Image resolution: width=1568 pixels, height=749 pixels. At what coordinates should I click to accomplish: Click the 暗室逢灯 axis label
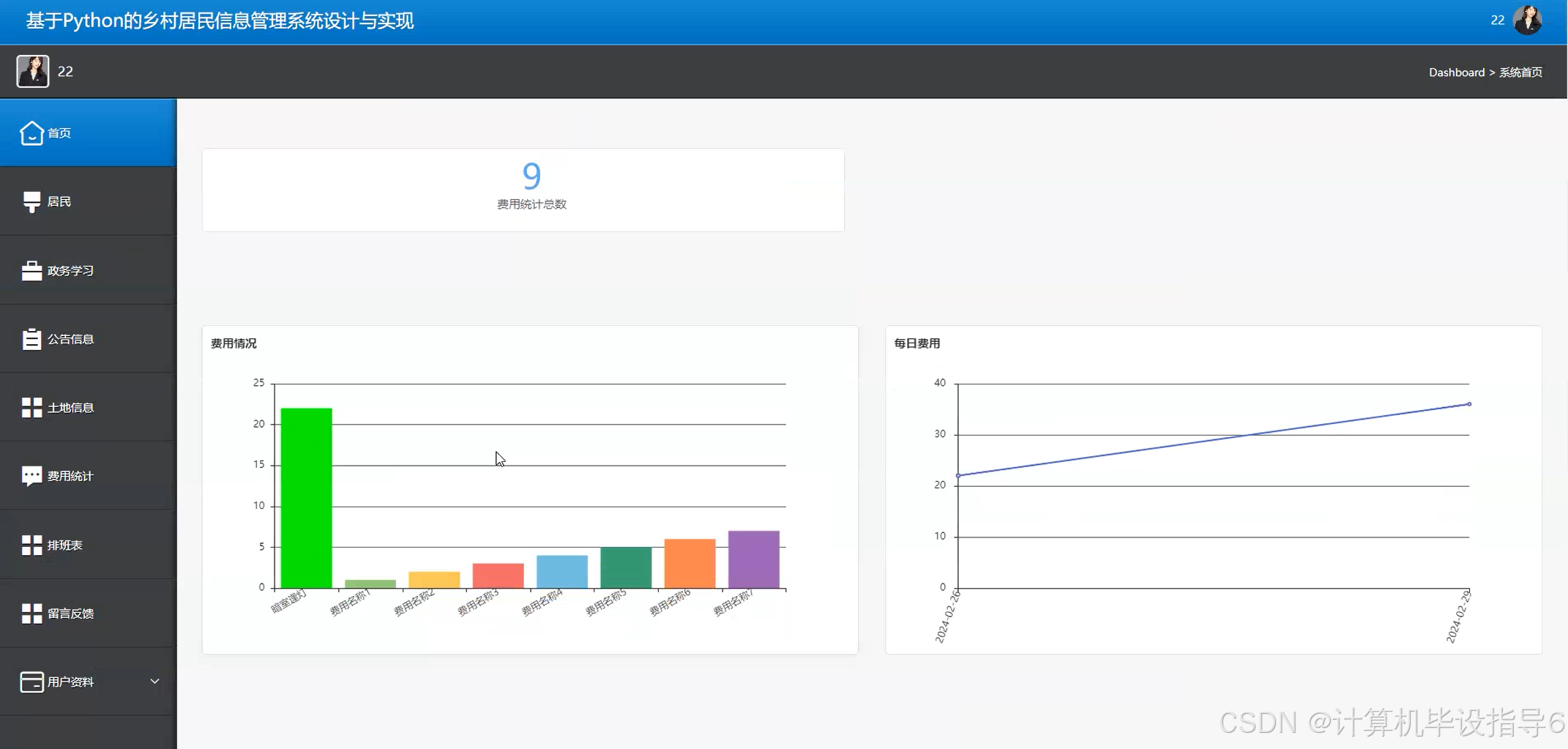tap(289, 602)
